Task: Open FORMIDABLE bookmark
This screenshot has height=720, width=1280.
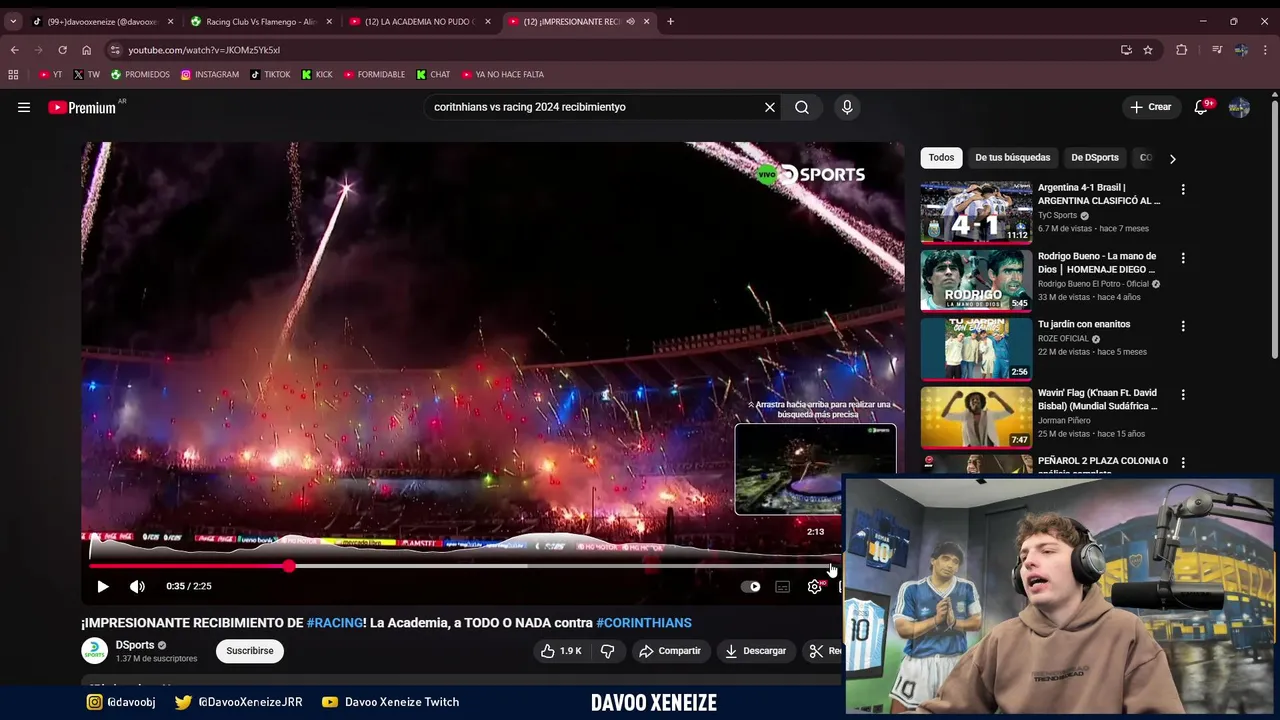Action: click(374, 74)
